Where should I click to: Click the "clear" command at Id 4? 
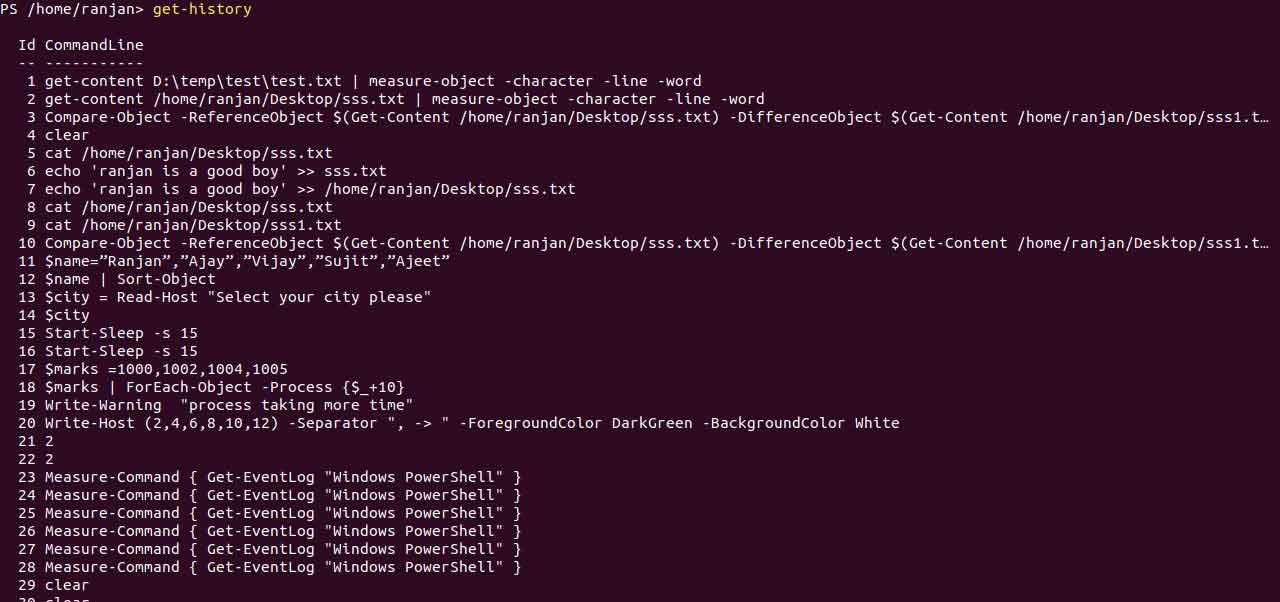[x=67, y=135]
